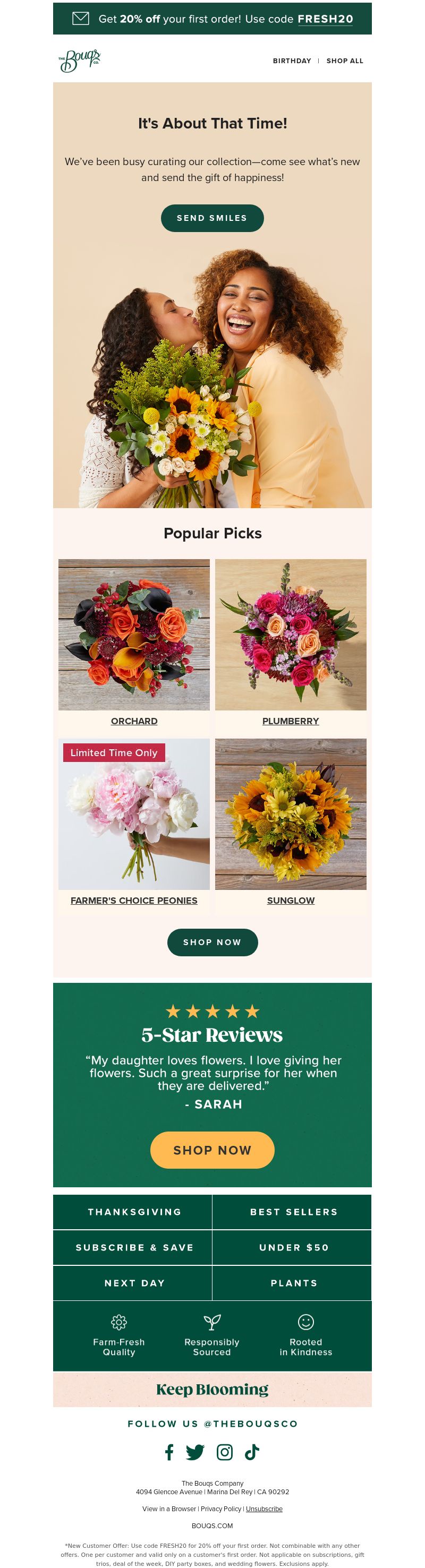The width and height of the screenshot is (425, 1568).
Task: Click the Unsubscribe link
Action: tap(264, 1509)
